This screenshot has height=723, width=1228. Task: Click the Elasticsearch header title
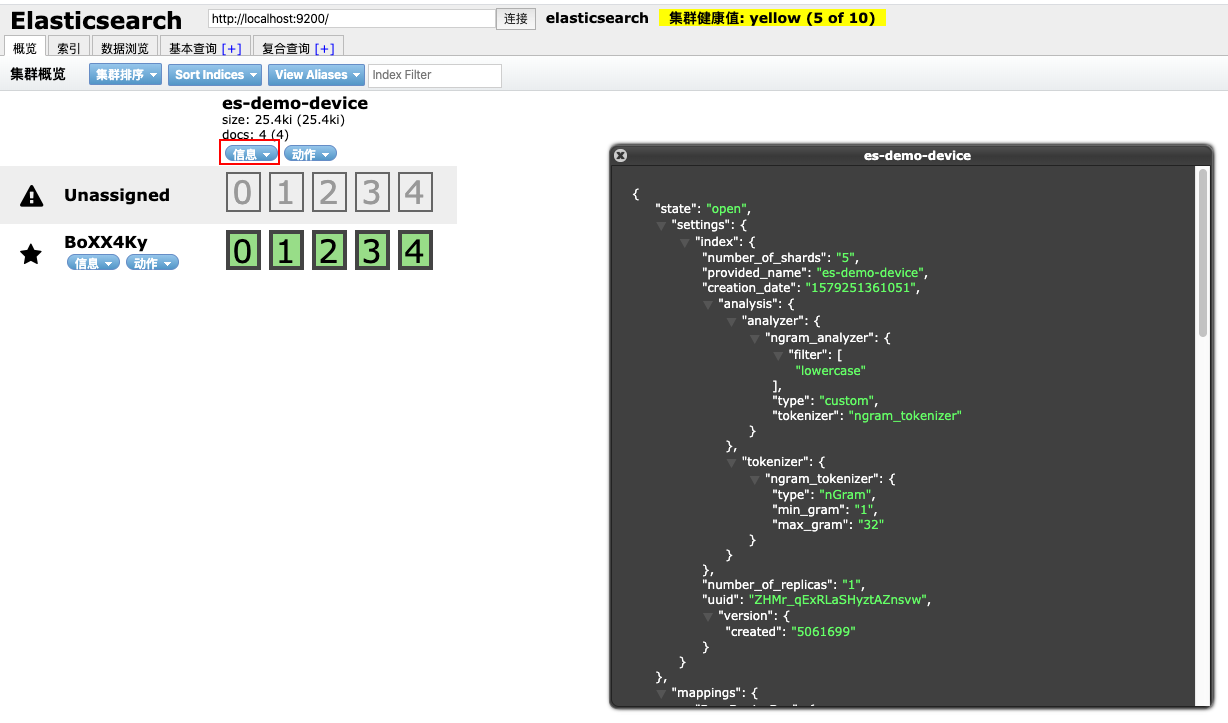(96, 20)
